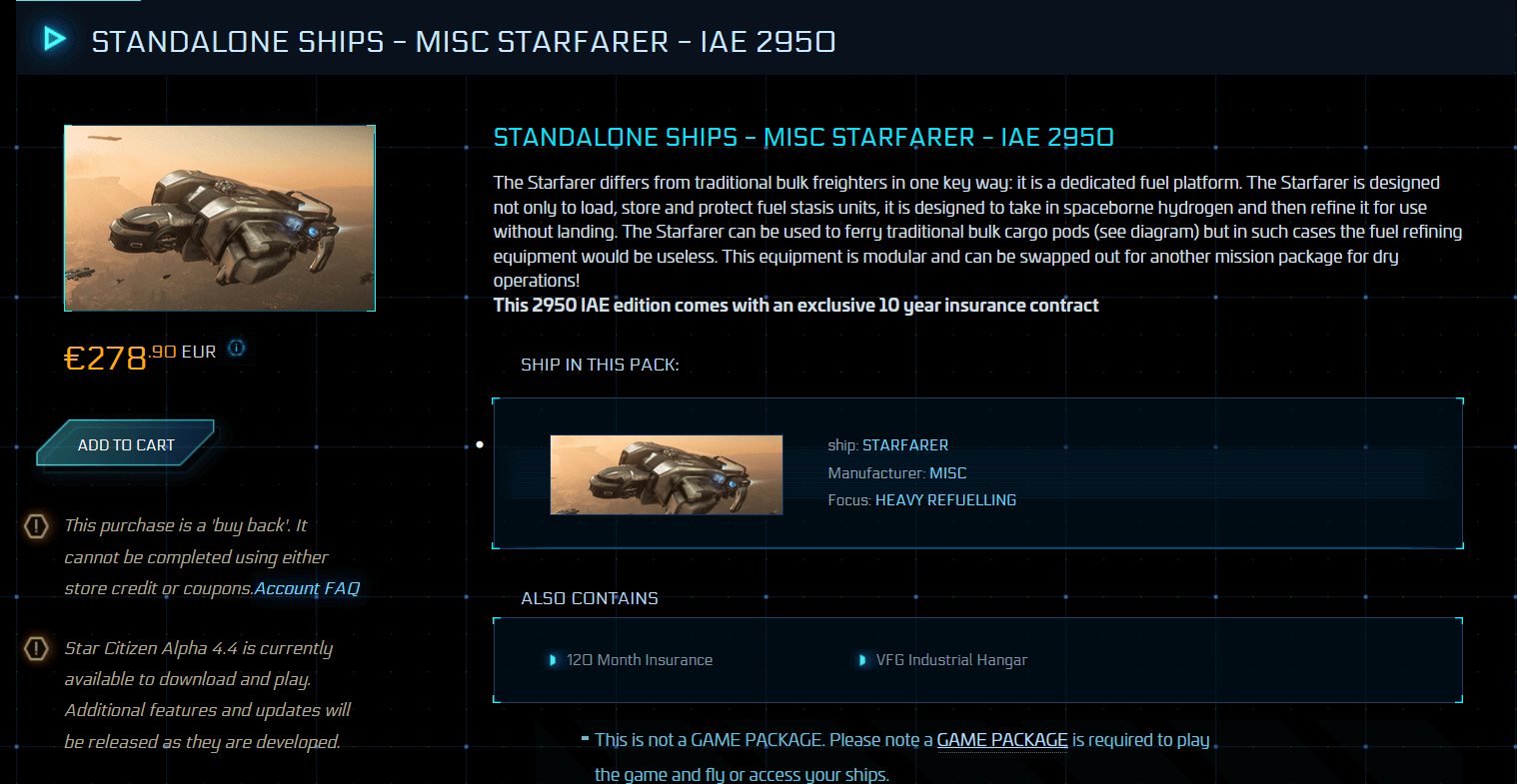The width and height of the screenshot is (1517, 784).
Task: Click the small Starfarer thumbnail in ship pack
Action: click(667, 474)
